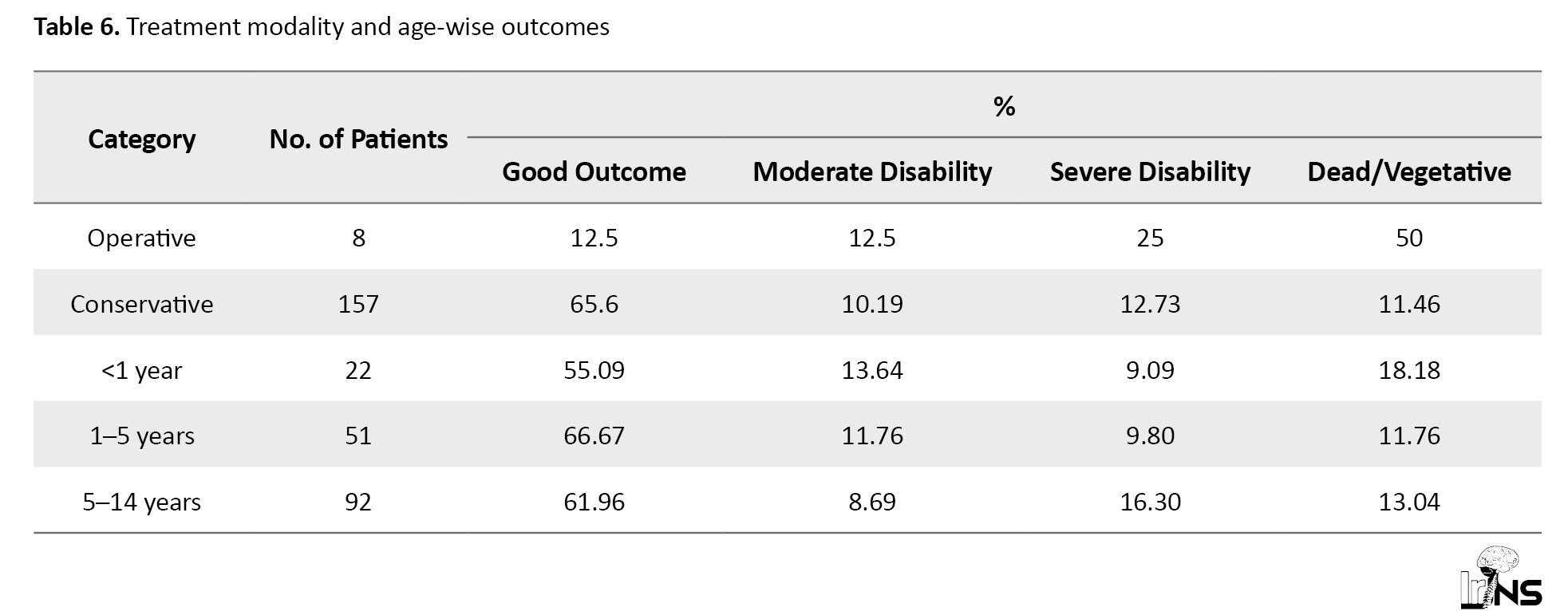Click the 16.30 severe disability value
Screen dimensions: 1568x611
(x=1150, y=502)
